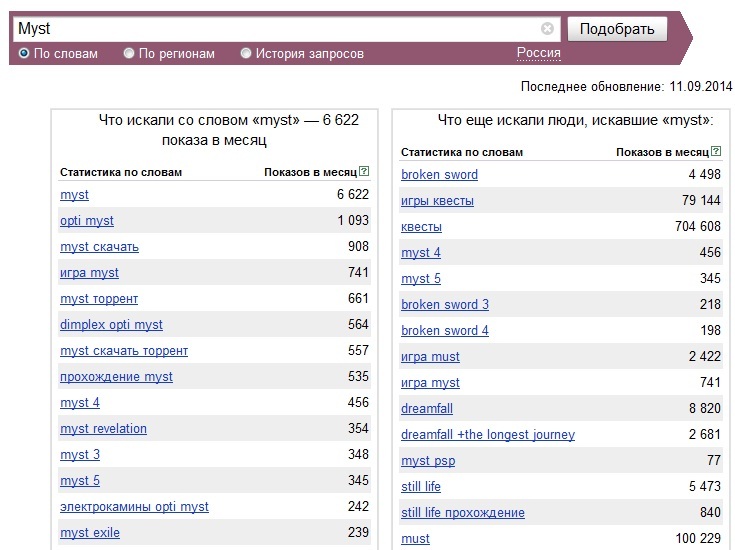The height and width of the screenshot is (550, 735).
Task: Focus the search input containing 'Myst'
Action: [285, 29]
